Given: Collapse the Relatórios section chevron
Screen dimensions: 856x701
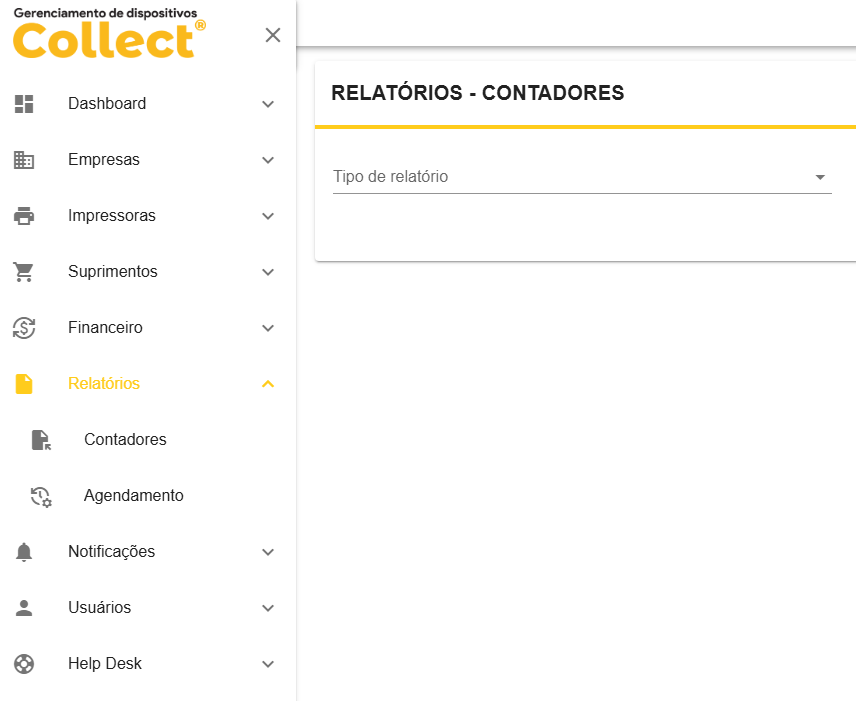Looking at the screenshot, I should (x=268, y=384).
